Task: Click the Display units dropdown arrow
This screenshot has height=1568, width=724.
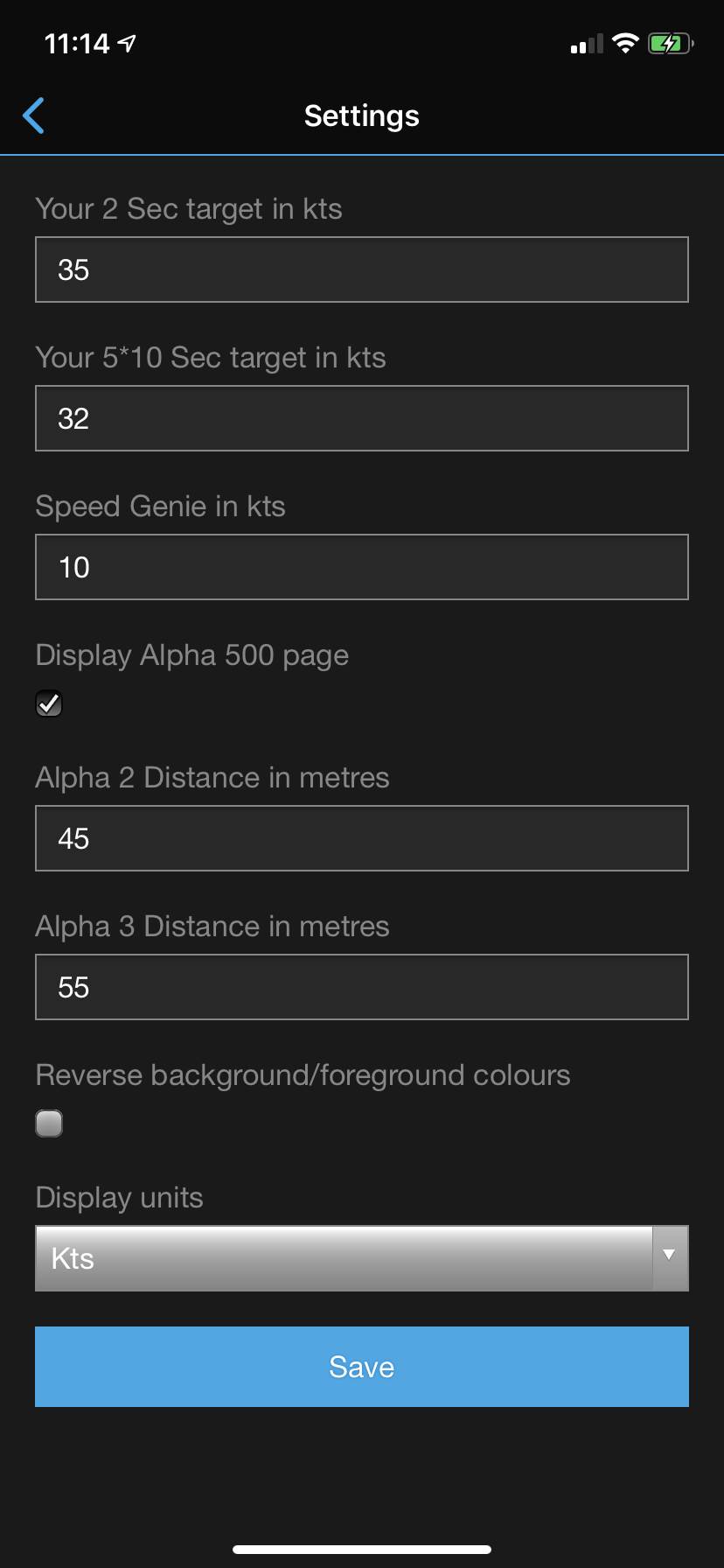Action: [x=669, y=1256]
